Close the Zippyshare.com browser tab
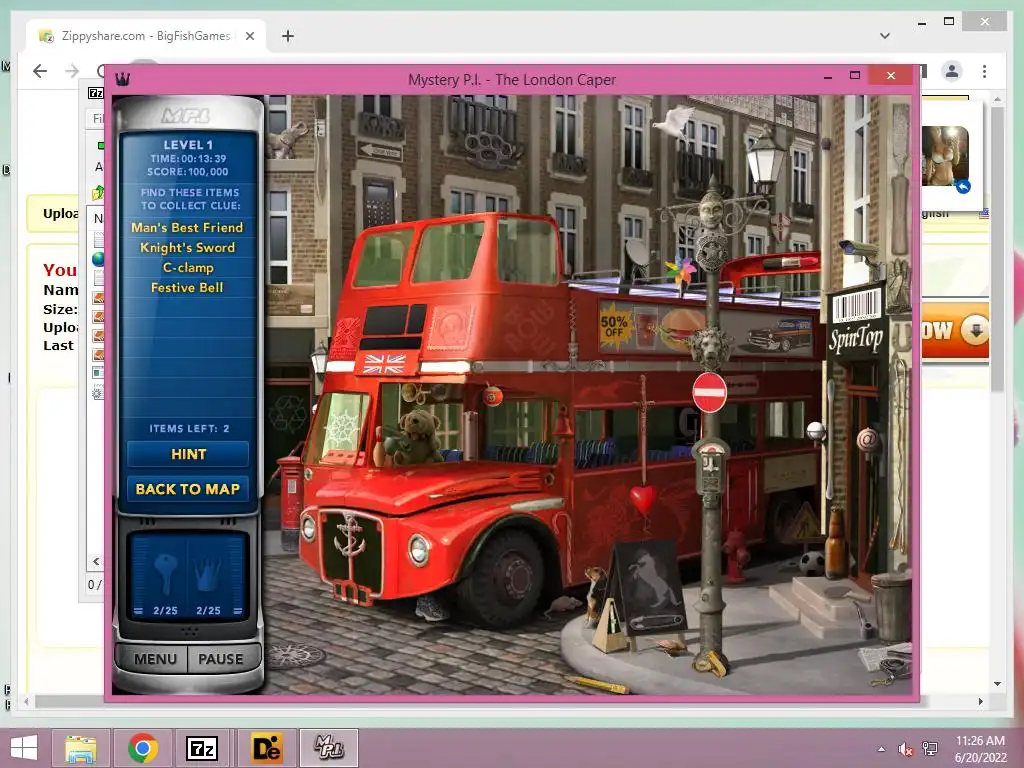The height and width of the screenshot is (768, 1024). tap(249, 36)
